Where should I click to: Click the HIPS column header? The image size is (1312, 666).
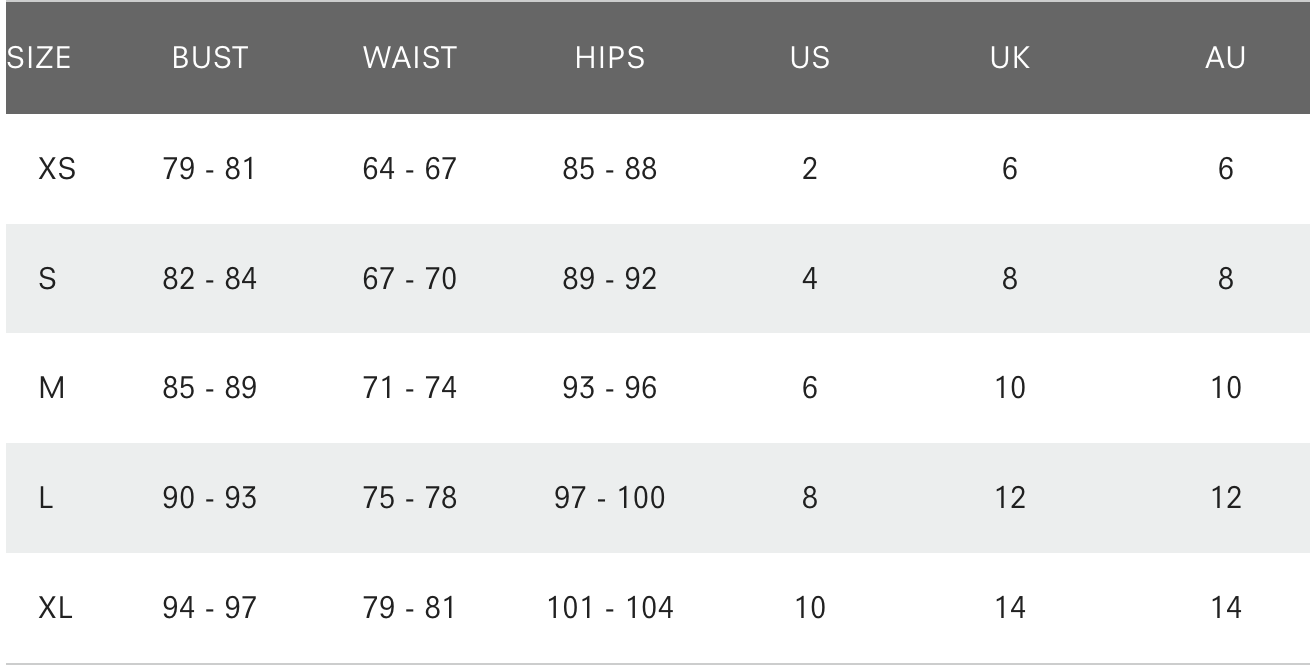point(610,58)
